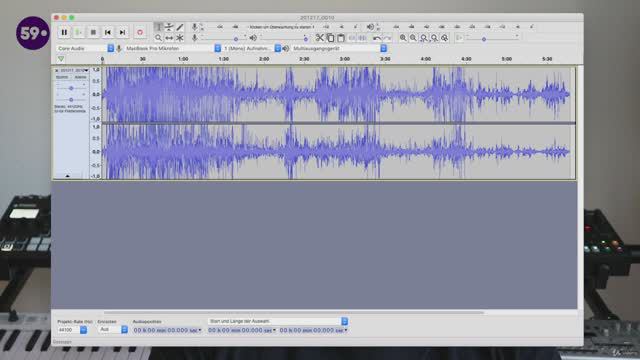The height and width of the screenshot is (360, 640).
Task: Click the Stop transport button
Action: [x=93, y=32]
